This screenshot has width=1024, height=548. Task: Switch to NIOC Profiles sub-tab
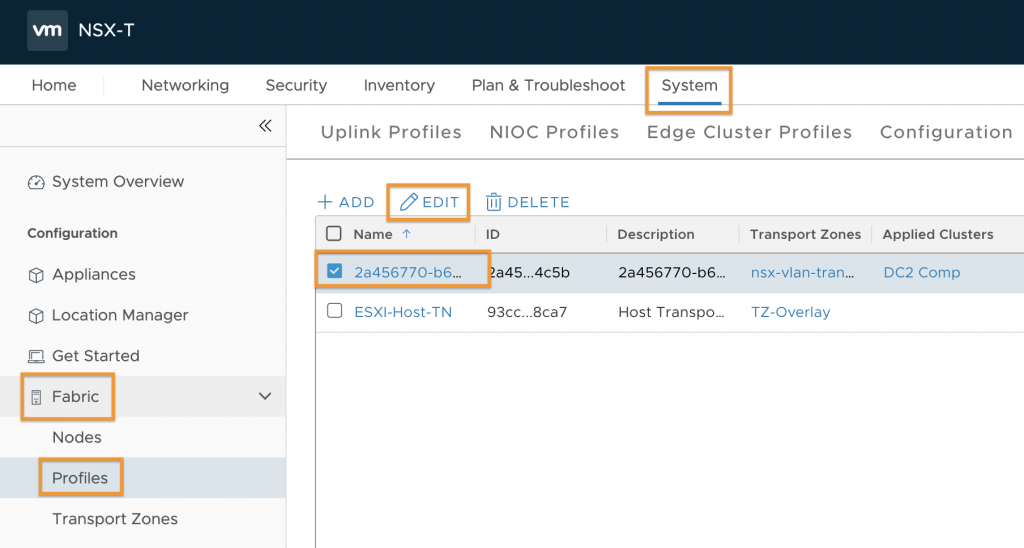tap(554, 132)
